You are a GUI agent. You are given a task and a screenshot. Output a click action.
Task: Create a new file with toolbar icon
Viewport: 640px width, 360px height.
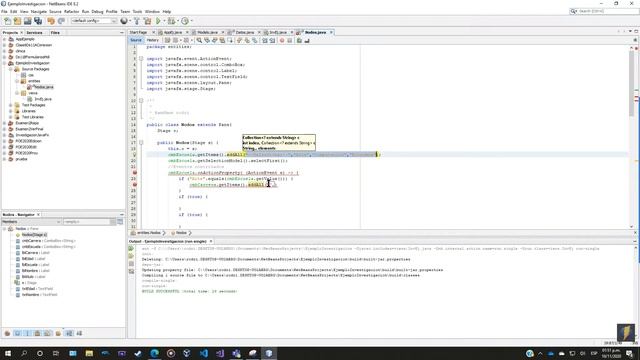point(7,21)
